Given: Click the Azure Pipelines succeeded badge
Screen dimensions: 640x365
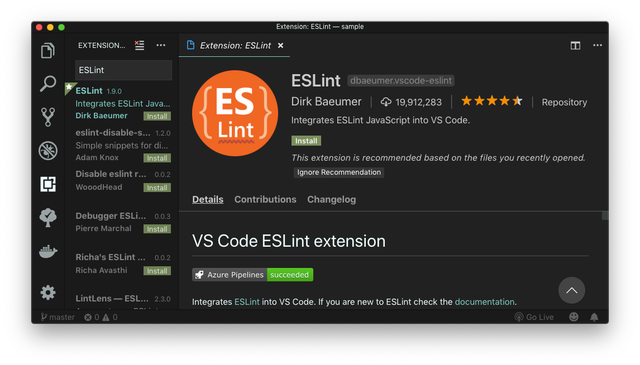Looking at the screenshot, I should 253,275.
